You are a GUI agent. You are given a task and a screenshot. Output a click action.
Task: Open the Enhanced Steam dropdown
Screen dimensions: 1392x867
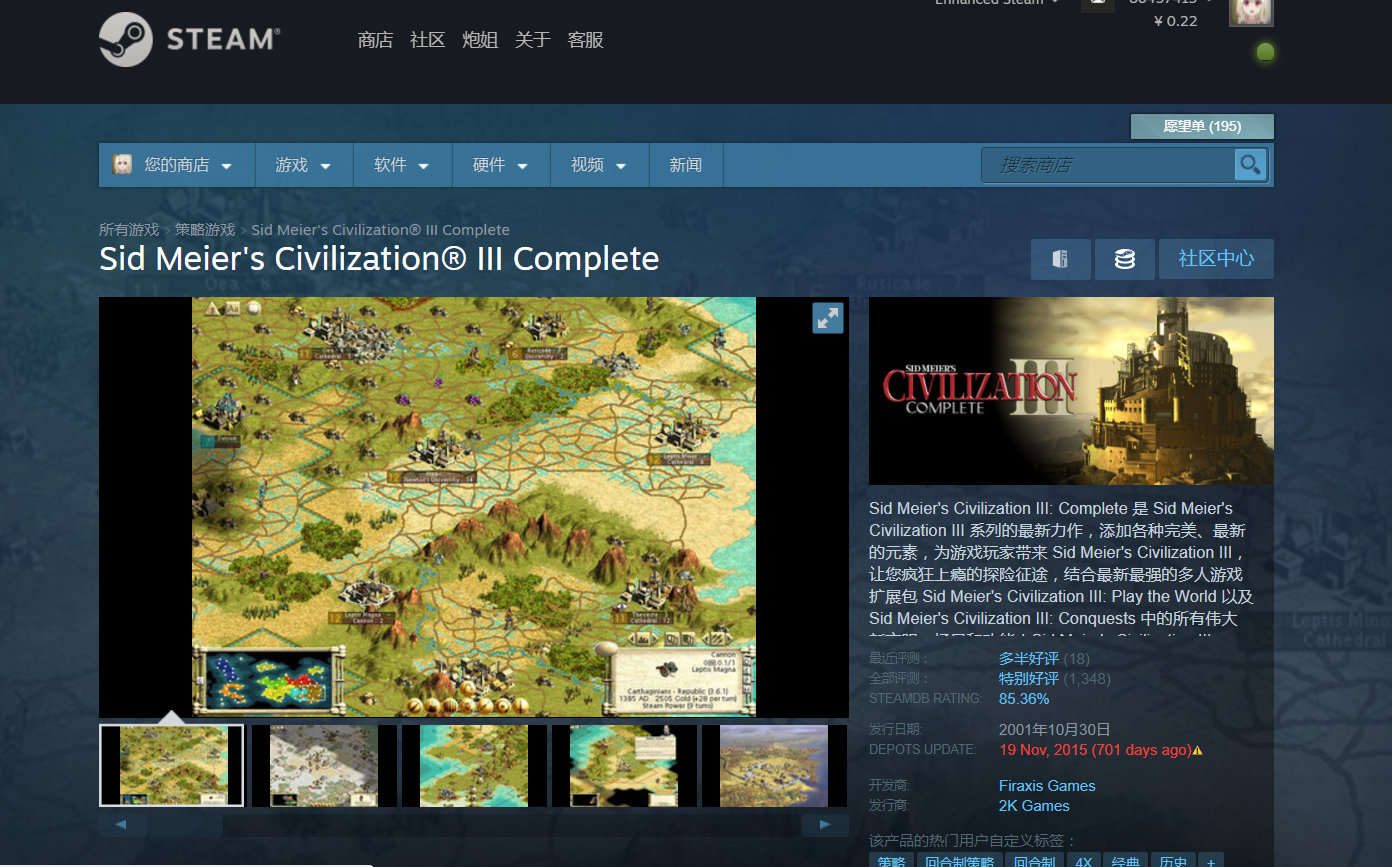point(997,3)
